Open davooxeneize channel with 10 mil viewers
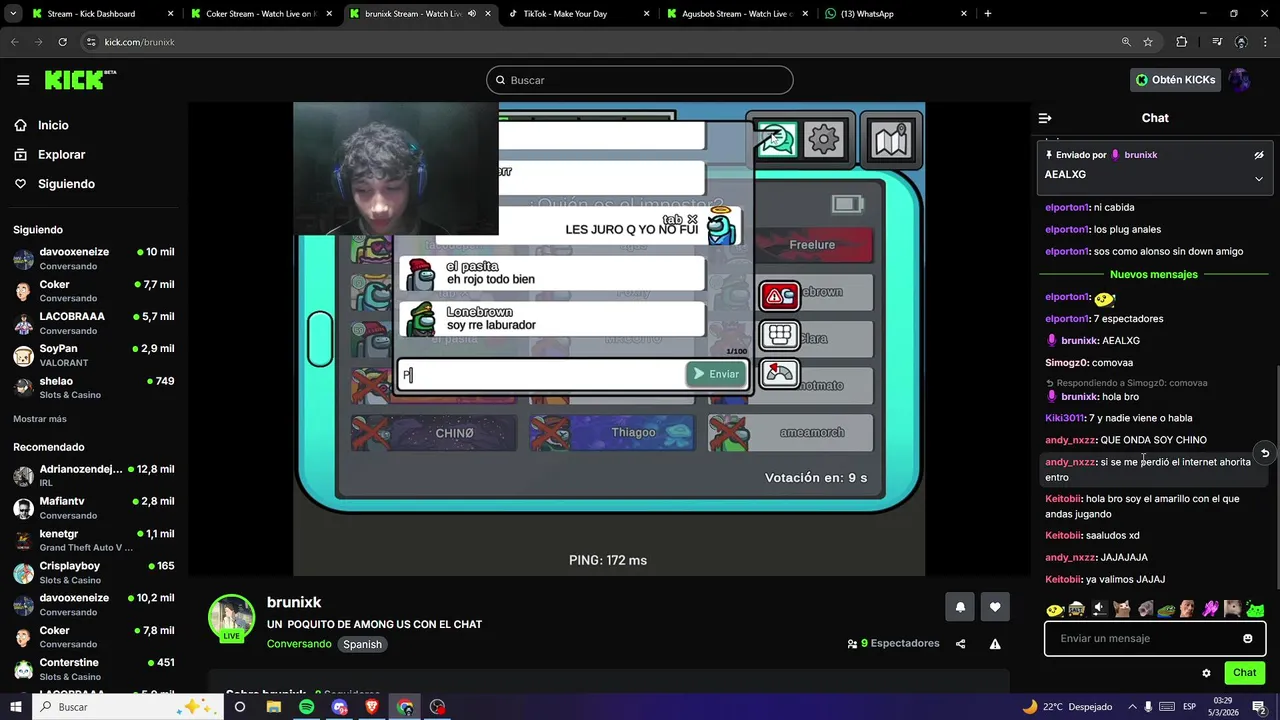1280x720 pixels. 93,259
